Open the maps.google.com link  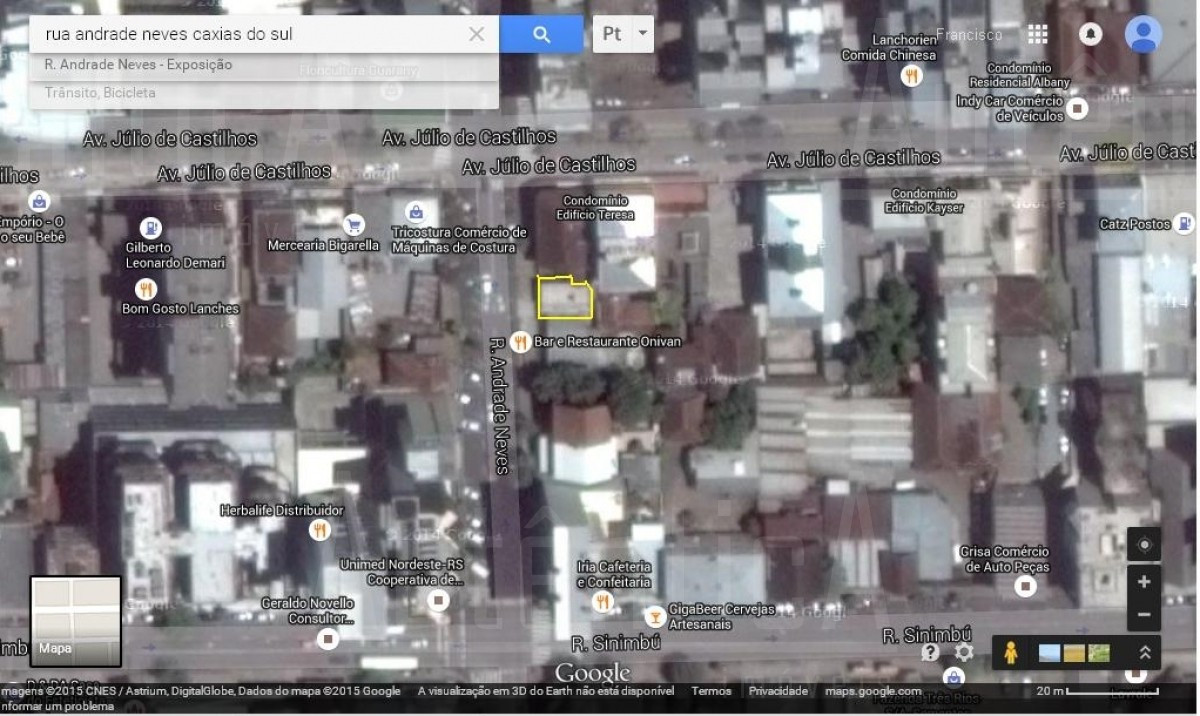click(x=873, y=691)
